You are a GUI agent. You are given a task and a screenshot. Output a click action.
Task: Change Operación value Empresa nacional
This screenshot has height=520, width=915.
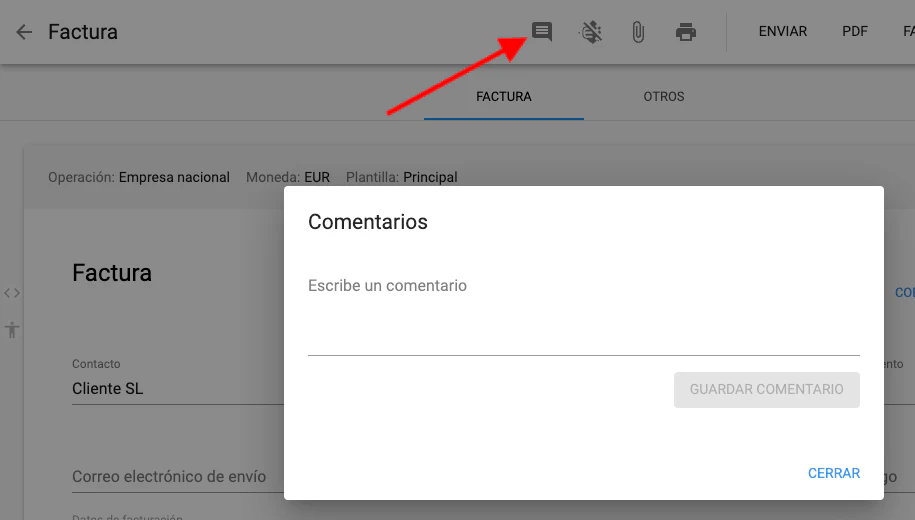click(174, 177)
